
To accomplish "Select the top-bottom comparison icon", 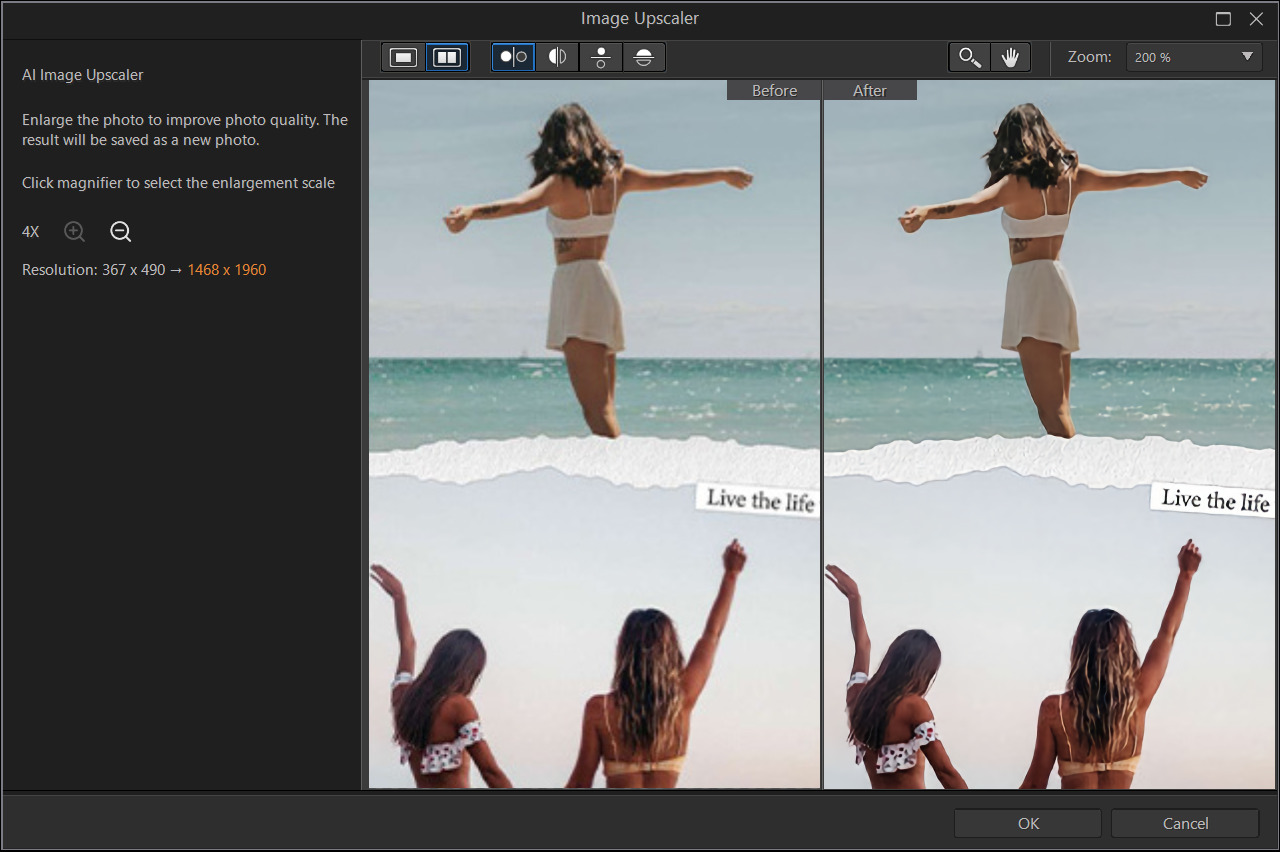I will pyautogui.click(x=601, y=57).
